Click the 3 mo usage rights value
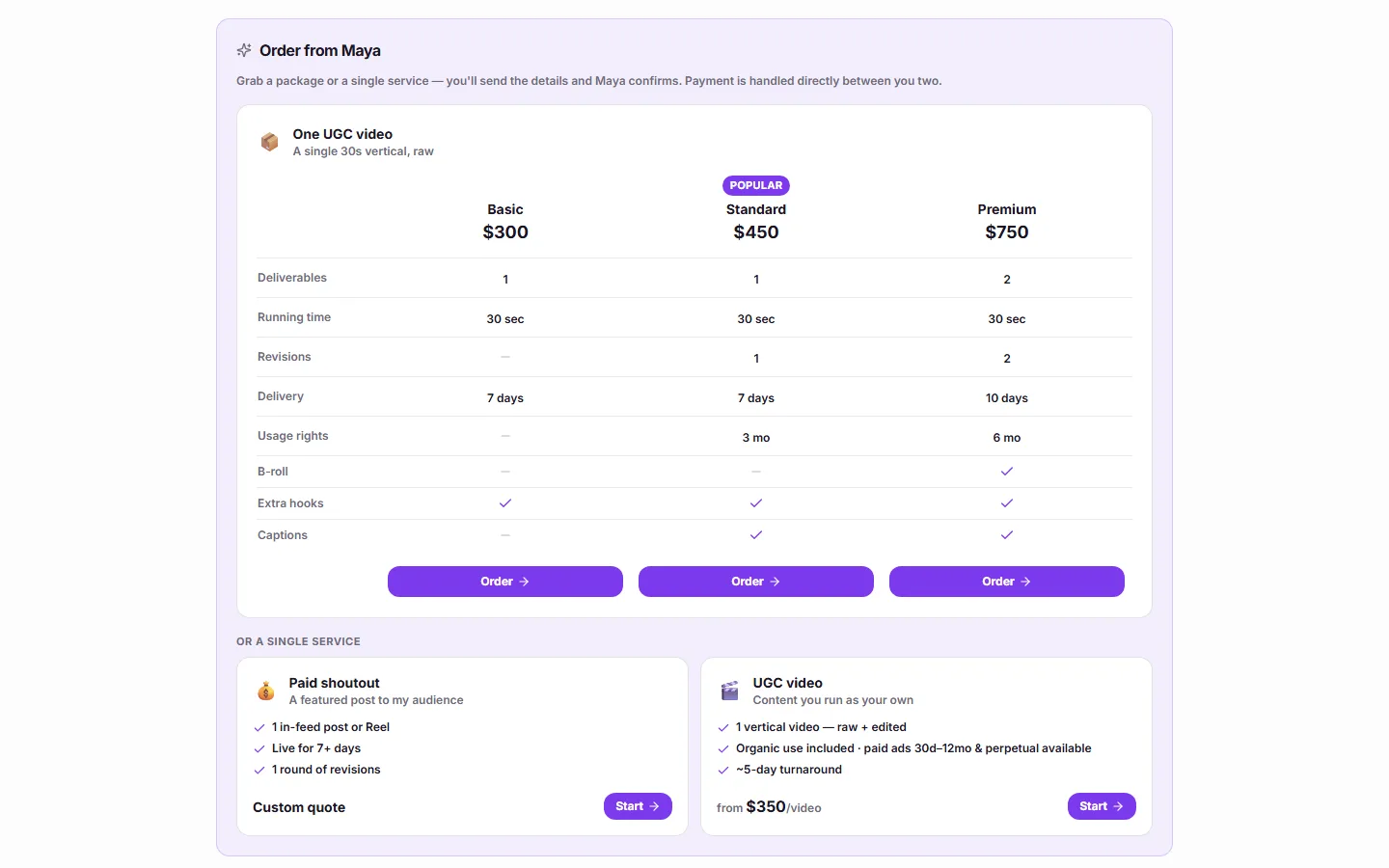The image size is (1389, 868). click(x=756, y=438)
